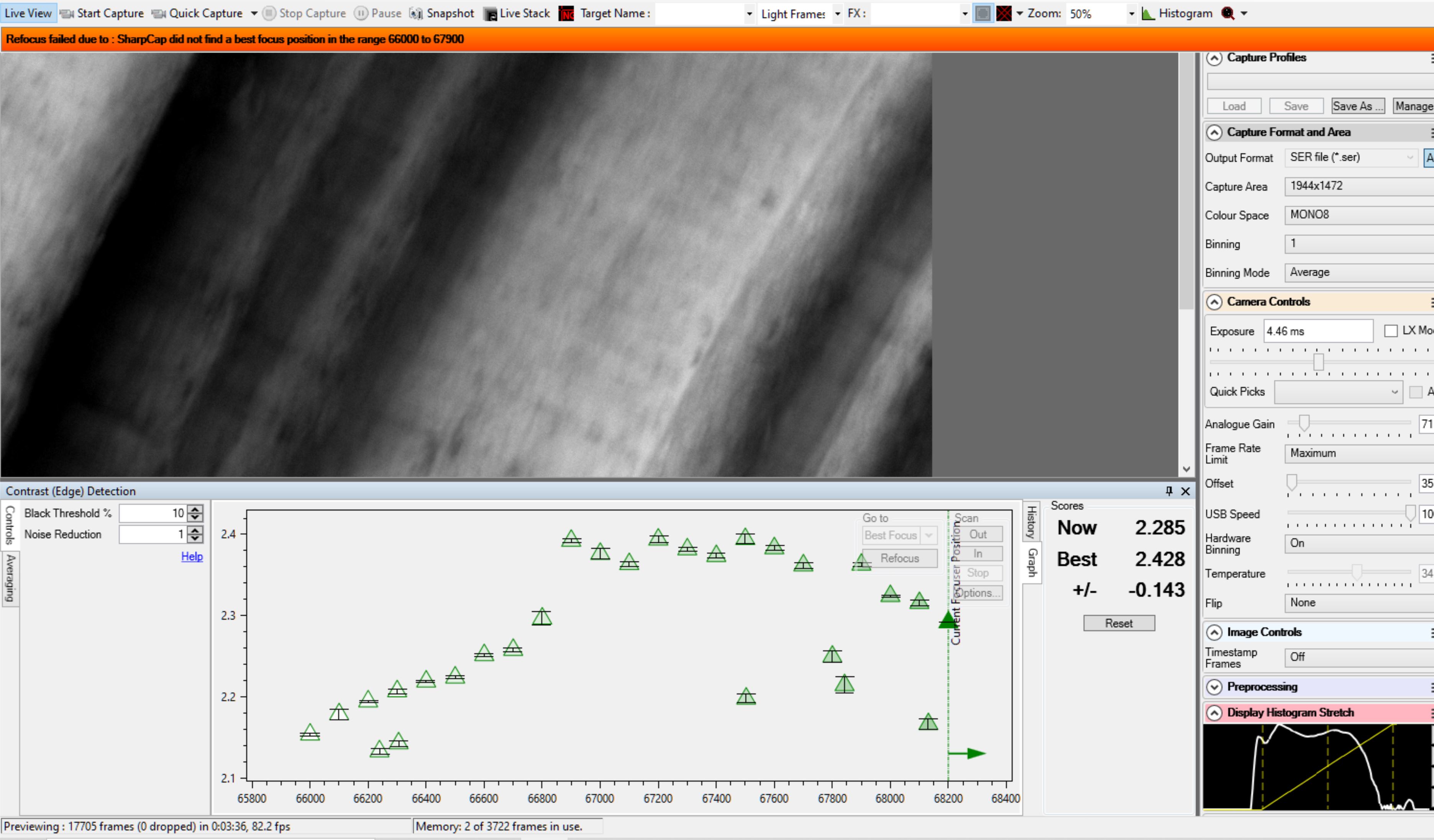This screenshot has width=1434, height=840.
Task: Toggle checkbox next to Quick Picks
Action: 1416,392
